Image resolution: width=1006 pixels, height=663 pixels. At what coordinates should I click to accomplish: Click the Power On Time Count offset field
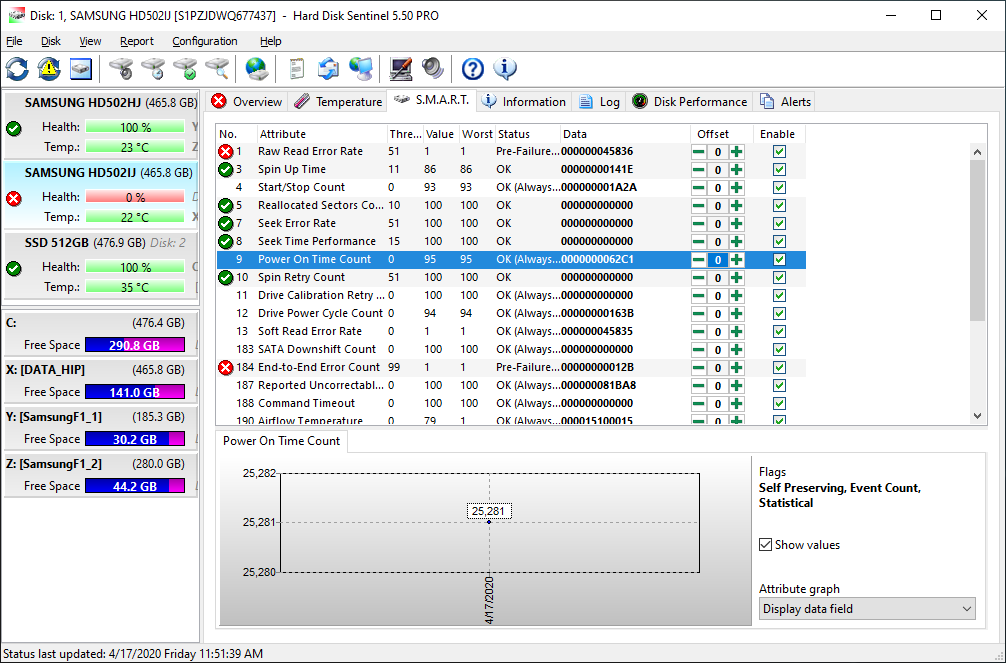pyautogui.click(x=717, y=260)
